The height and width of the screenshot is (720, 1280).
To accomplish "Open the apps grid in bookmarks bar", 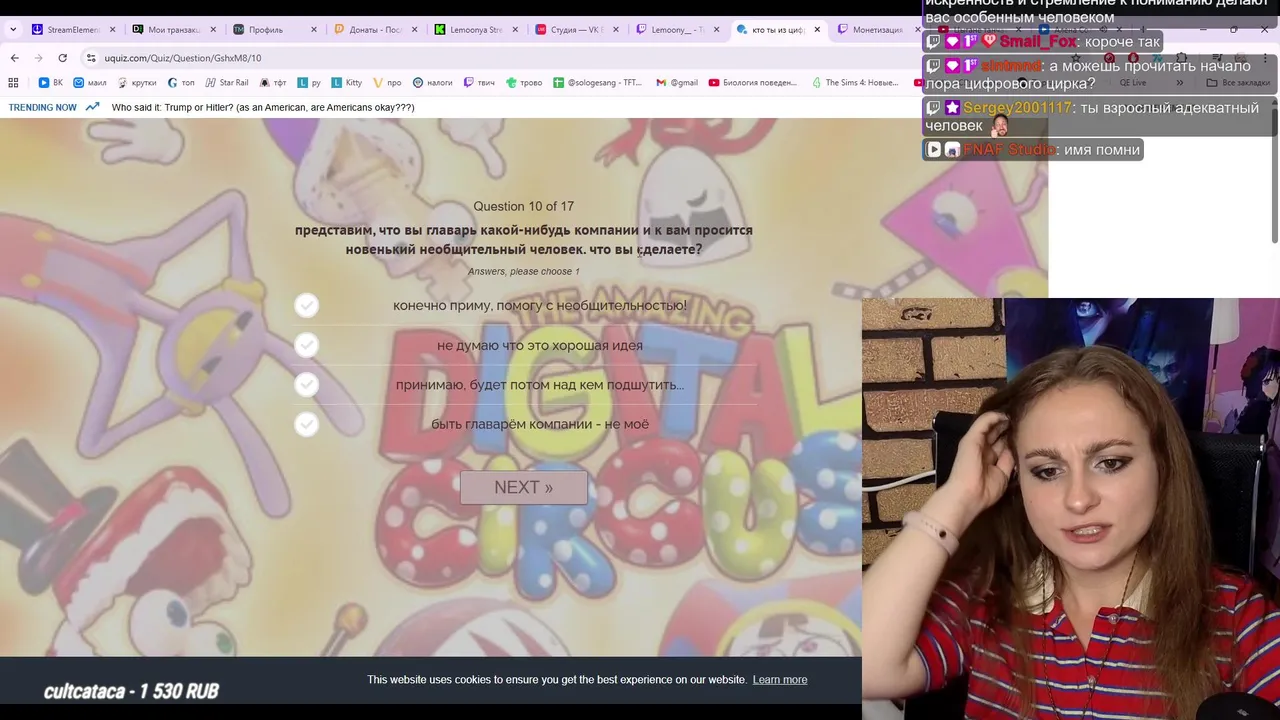I will tap(13, 83).
